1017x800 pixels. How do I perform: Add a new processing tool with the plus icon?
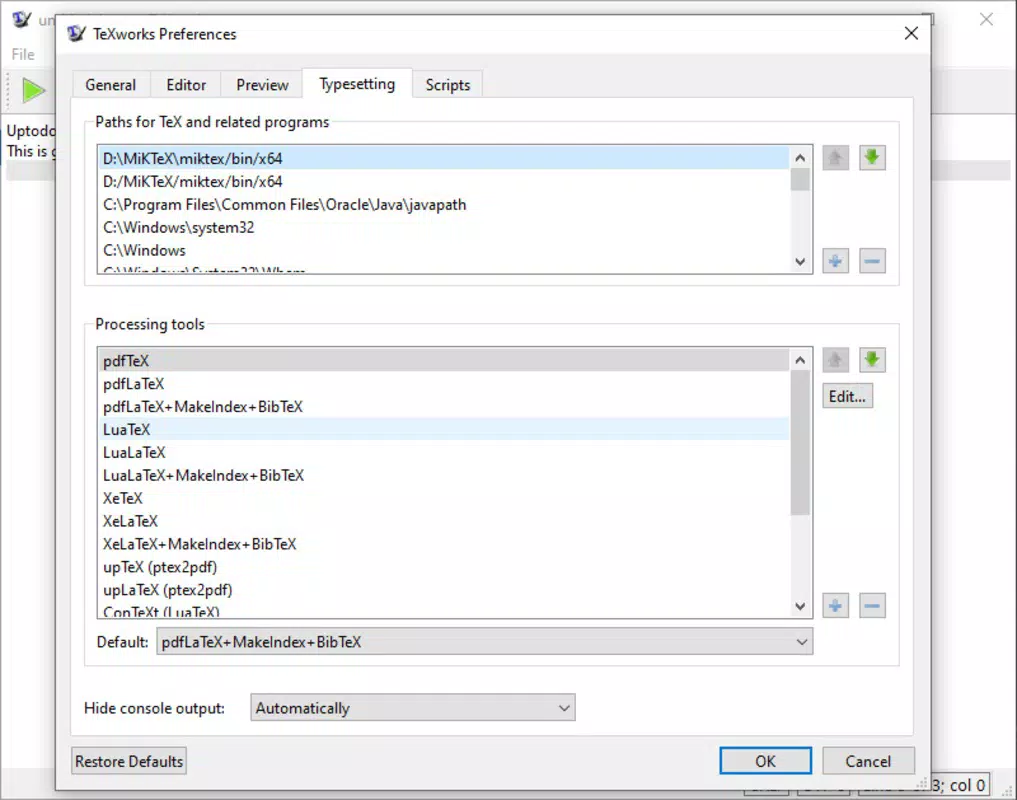point(835,606)
